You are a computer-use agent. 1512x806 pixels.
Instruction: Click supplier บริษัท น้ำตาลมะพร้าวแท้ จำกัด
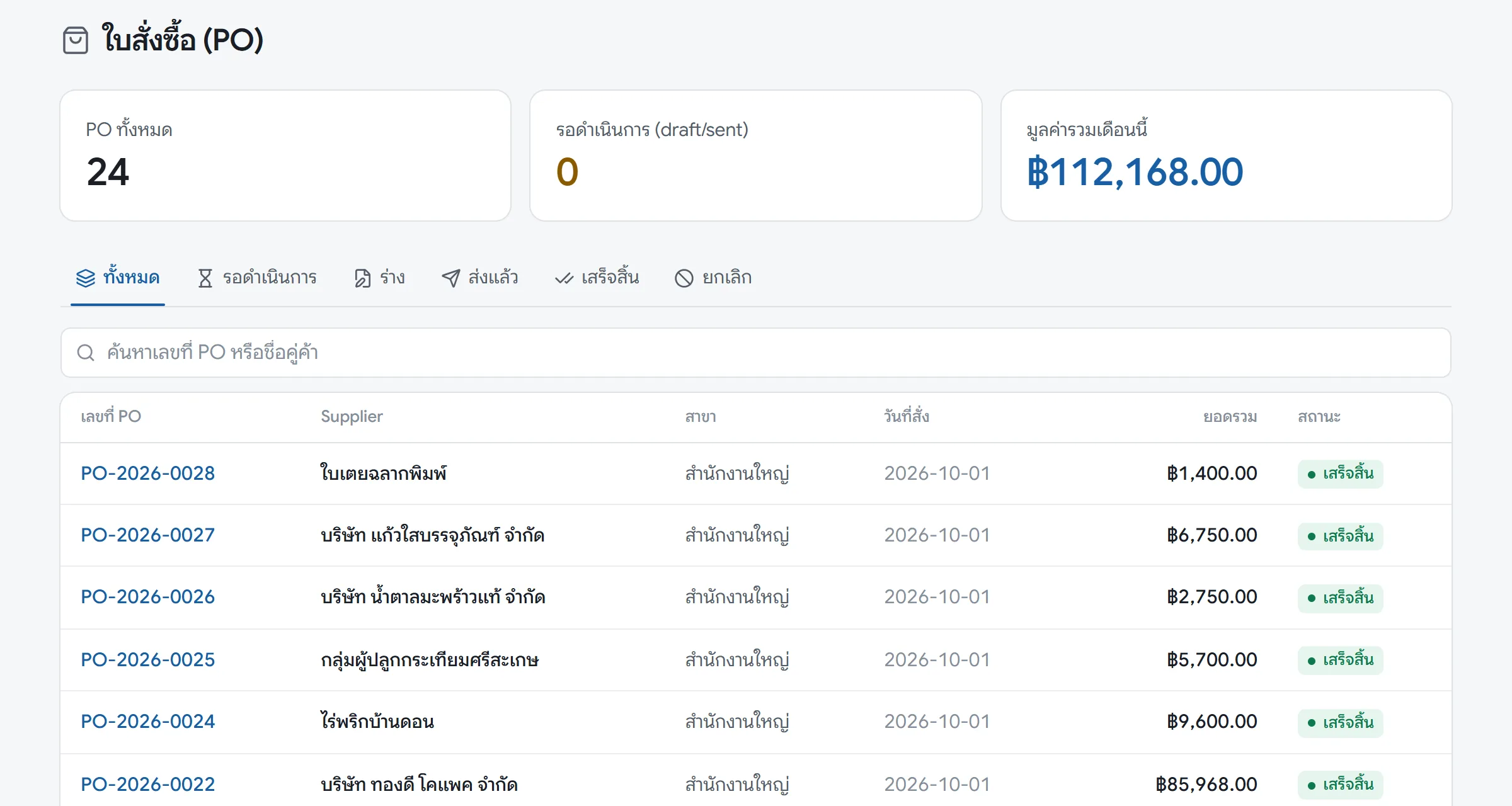433,597
